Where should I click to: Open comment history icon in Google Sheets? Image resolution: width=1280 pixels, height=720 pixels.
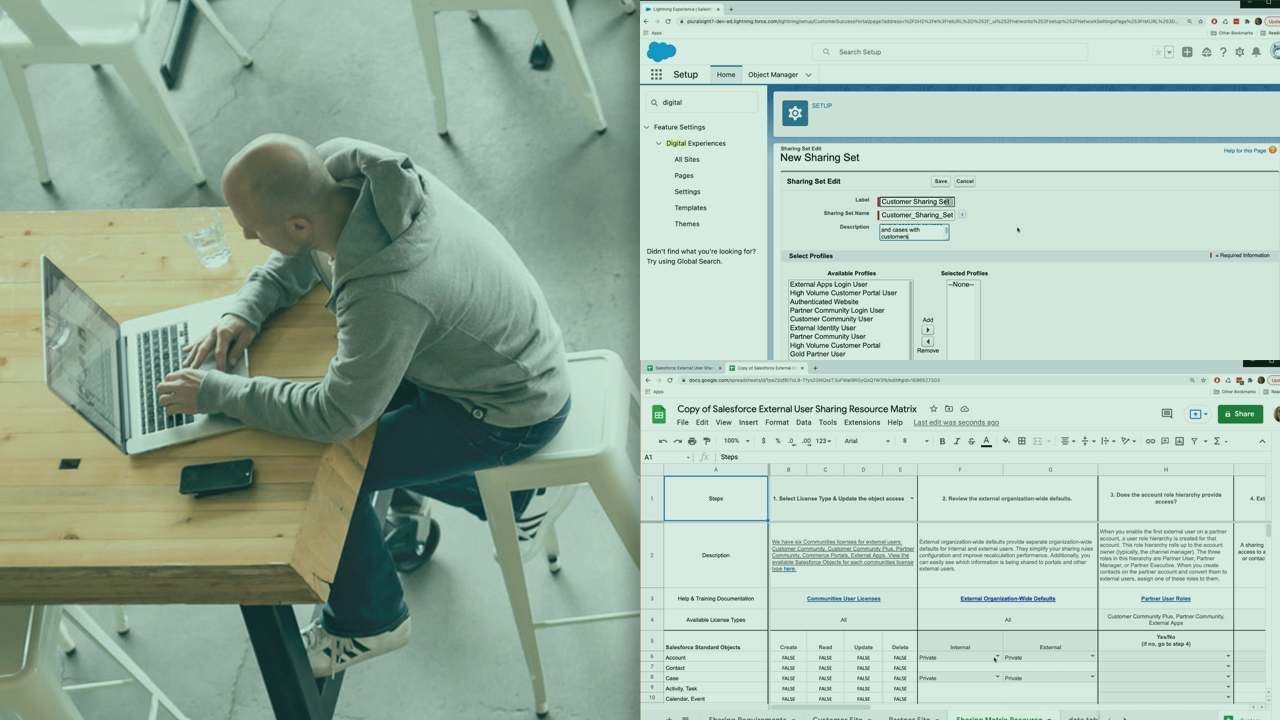click(x=1166, y=413)
